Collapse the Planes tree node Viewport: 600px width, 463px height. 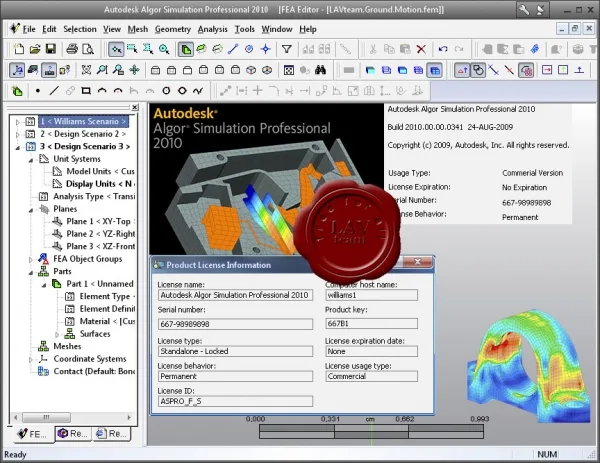tap(31, 210)
